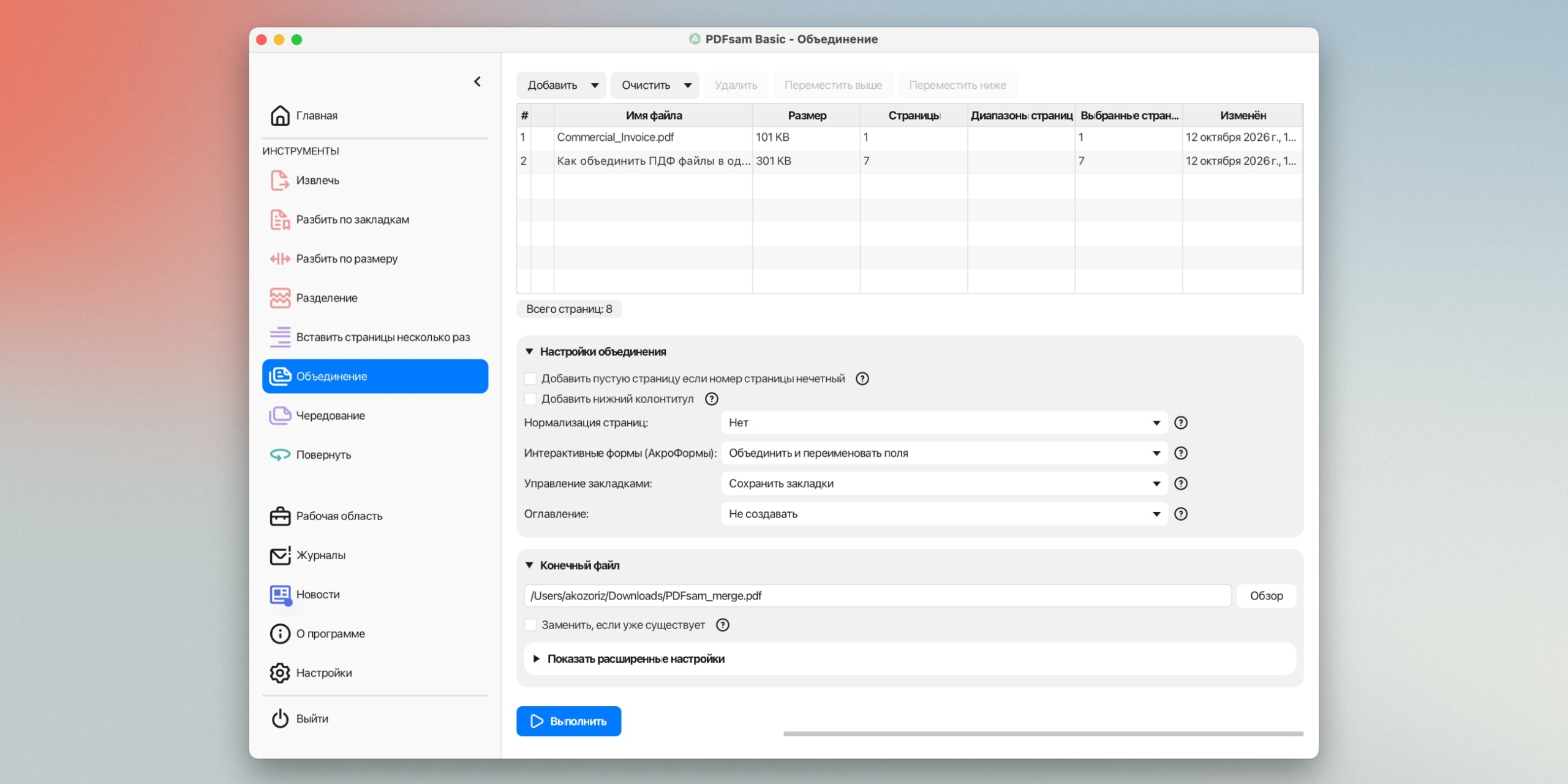The width and height of the screenshot is (1568, 784).
Task: Expand the Добавить button arrow menu
Action: coord(595,85)
